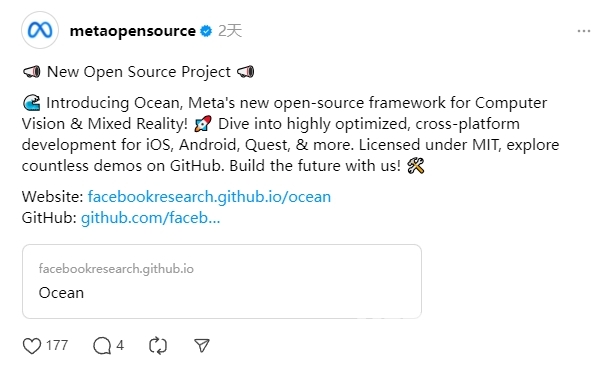Viewport: 606px width, 367px height.
Task: View the 177 likes count
Action: pyautogui.click(x=57, y=345)
